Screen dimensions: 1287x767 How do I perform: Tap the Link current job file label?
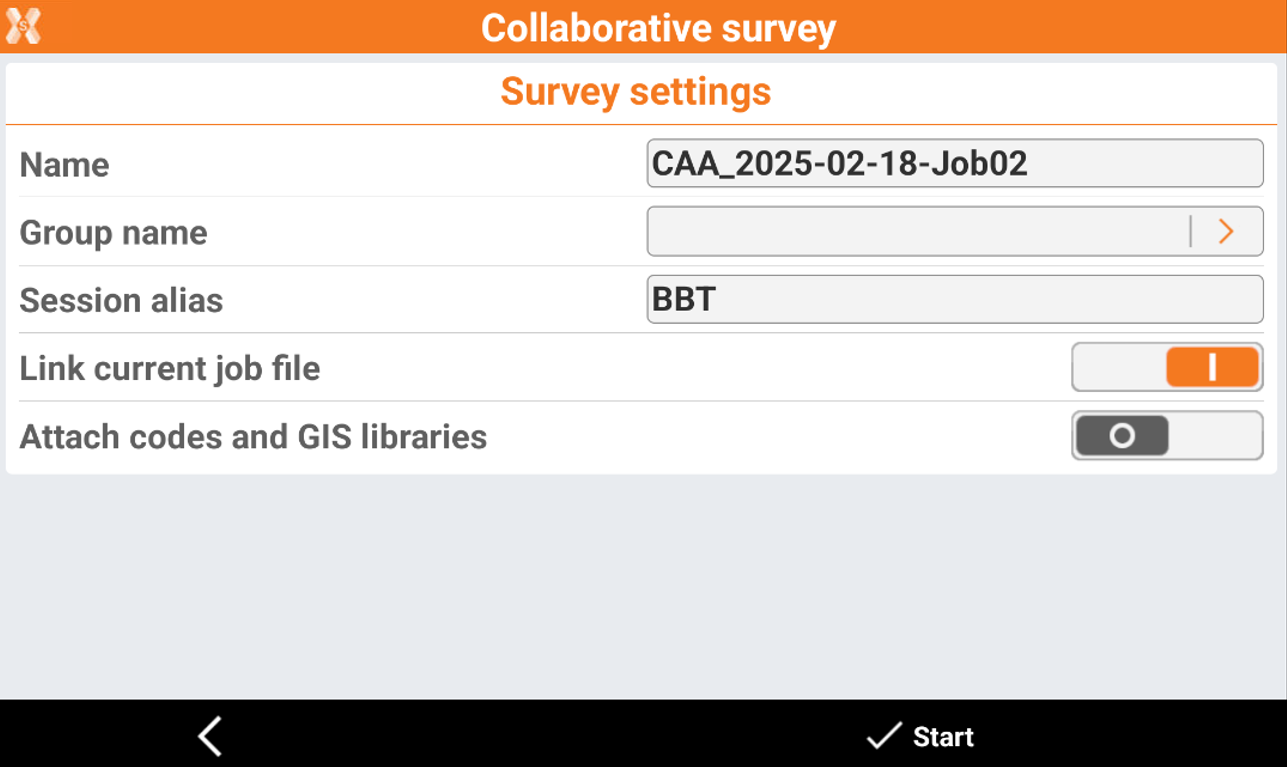[x=170, y=368]
